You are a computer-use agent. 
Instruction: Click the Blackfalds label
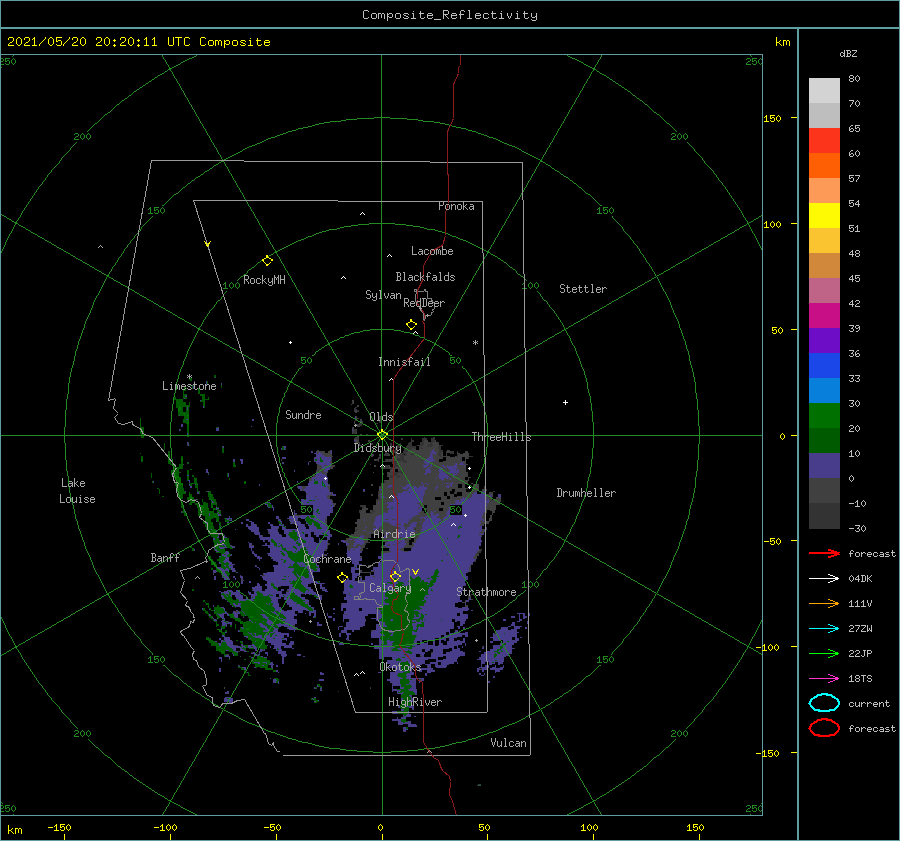tap(425, 277)
